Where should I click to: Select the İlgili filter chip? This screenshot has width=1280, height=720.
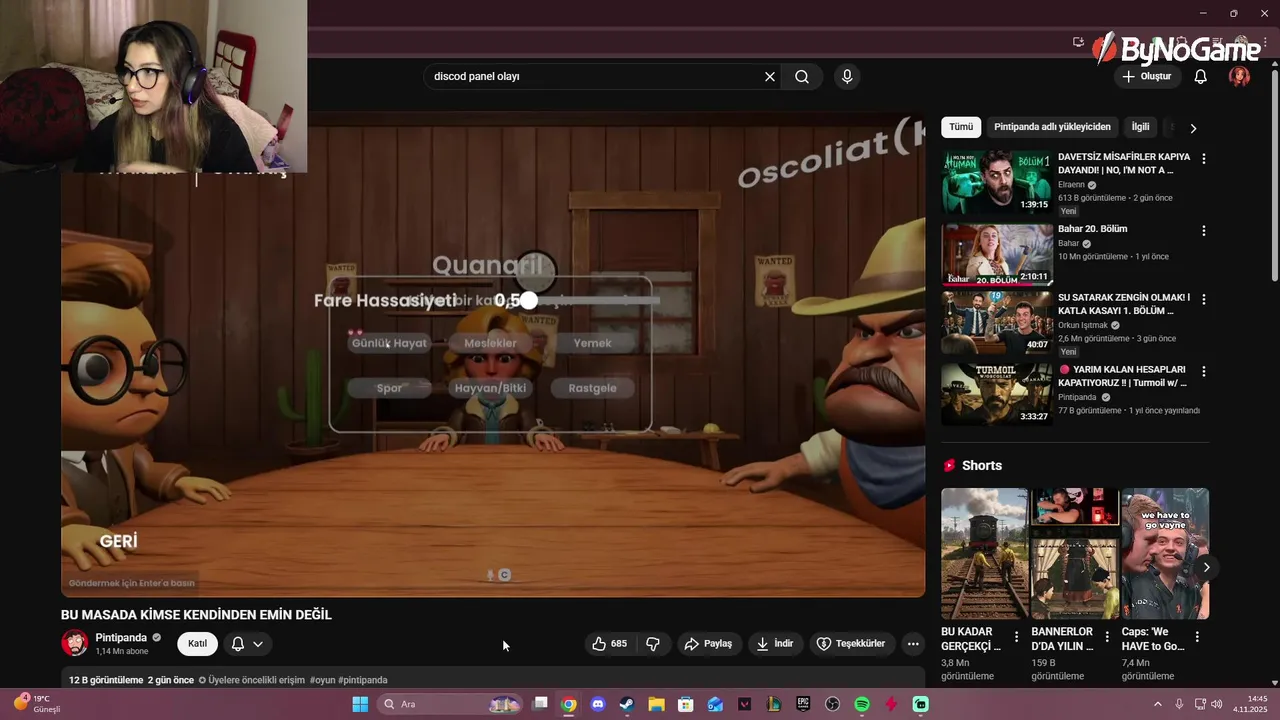coord(1140,127)
